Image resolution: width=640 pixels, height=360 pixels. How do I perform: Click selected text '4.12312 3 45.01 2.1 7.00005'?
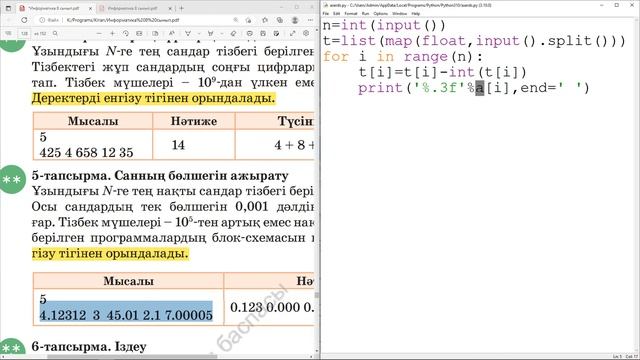tap(126, 315)
